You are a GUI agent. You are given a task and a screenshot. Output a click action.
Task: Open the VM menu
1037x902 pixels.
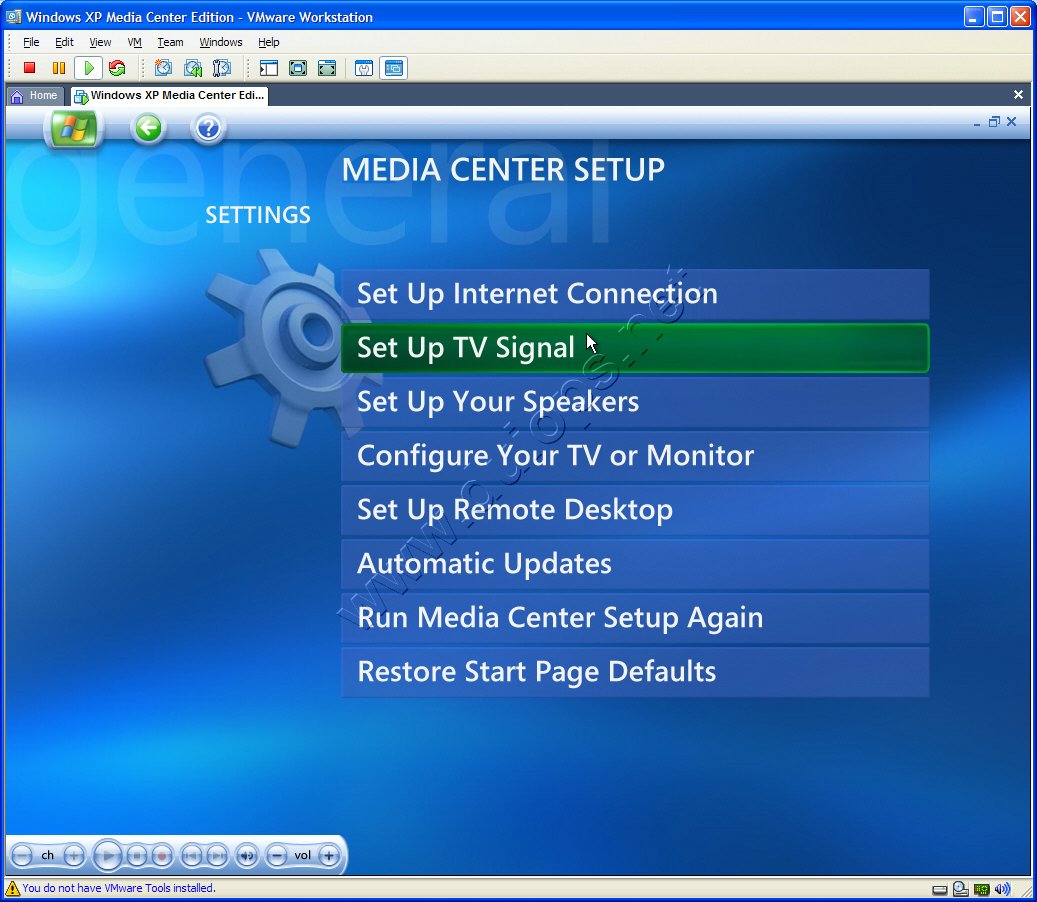(134, 42)
